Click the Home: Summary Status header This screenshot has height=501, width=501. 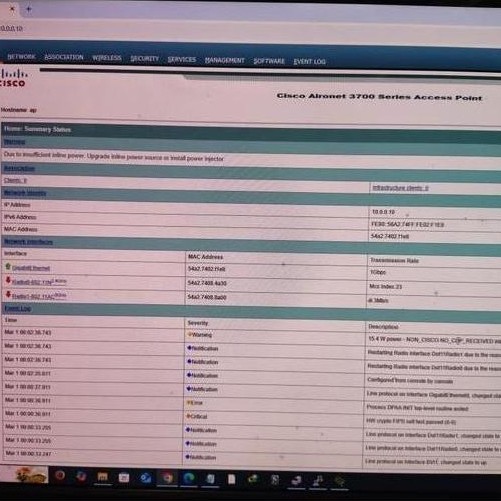[x=37, y=129]
